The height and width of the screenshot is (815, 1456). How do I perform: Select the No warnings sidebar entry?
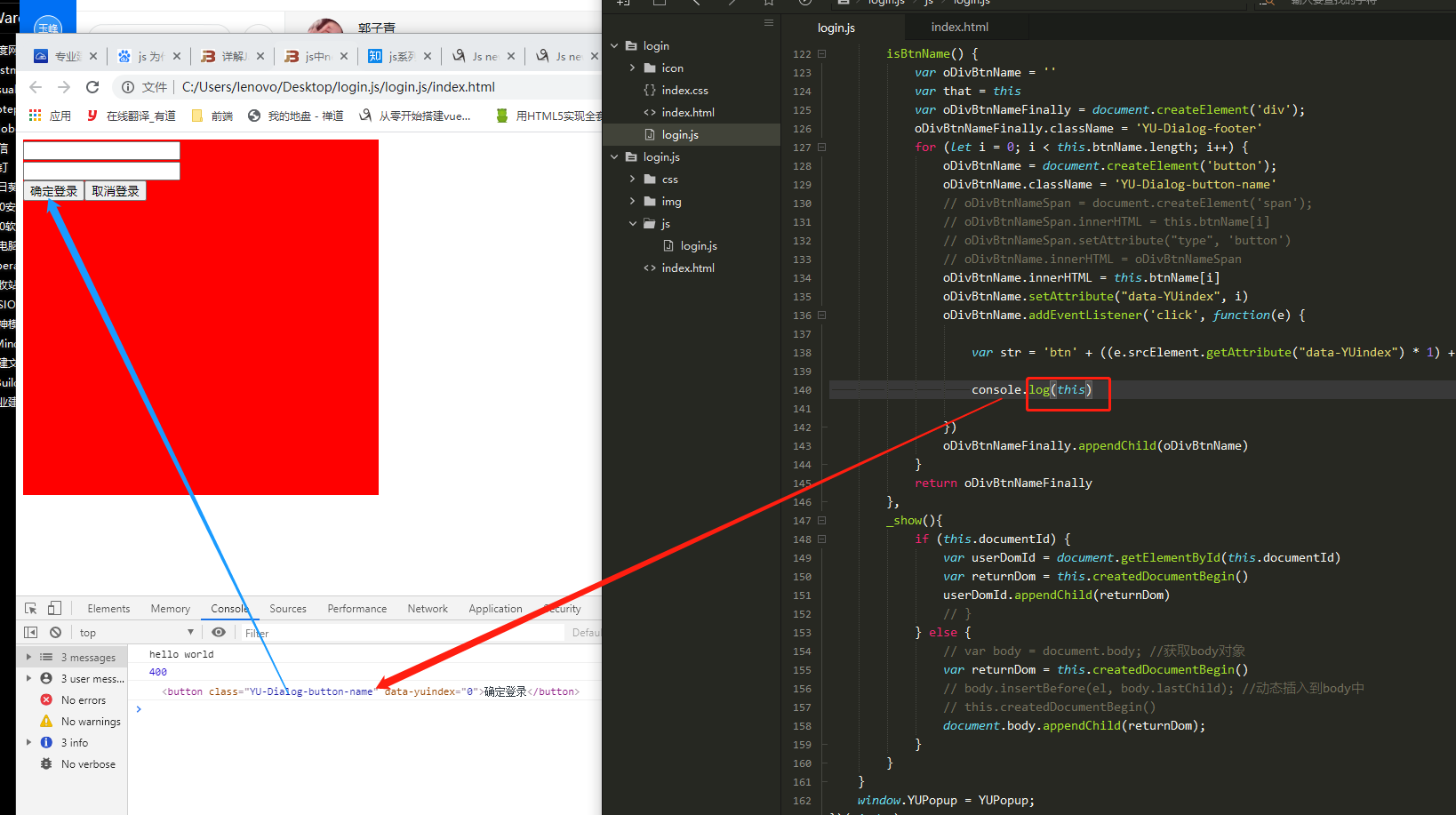[81, 722]
